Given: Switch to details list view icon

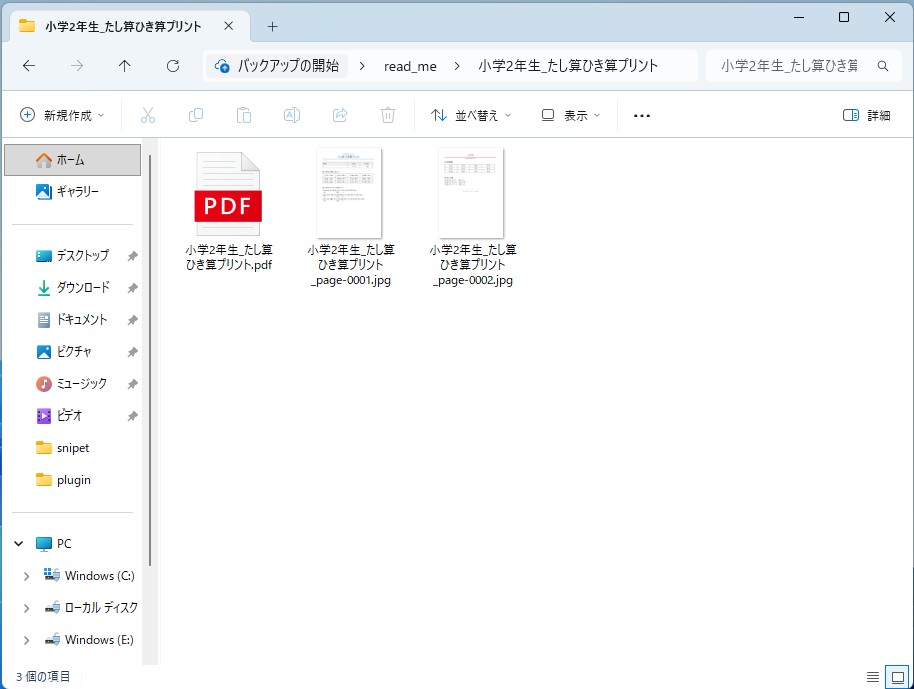Looking at the screenshot, I should tap(873, 677).
